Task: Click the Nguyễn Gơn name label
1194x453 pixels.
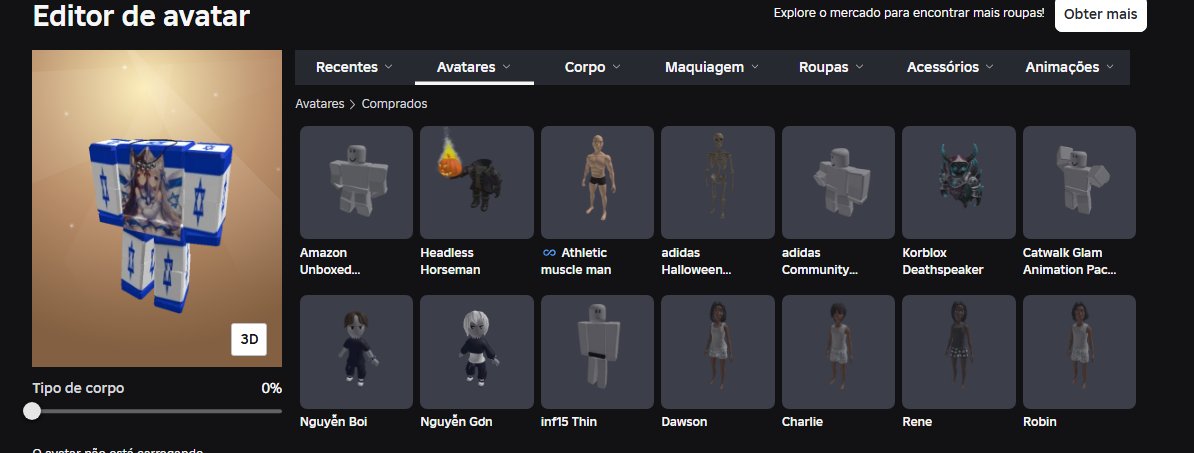Action: 456,422
